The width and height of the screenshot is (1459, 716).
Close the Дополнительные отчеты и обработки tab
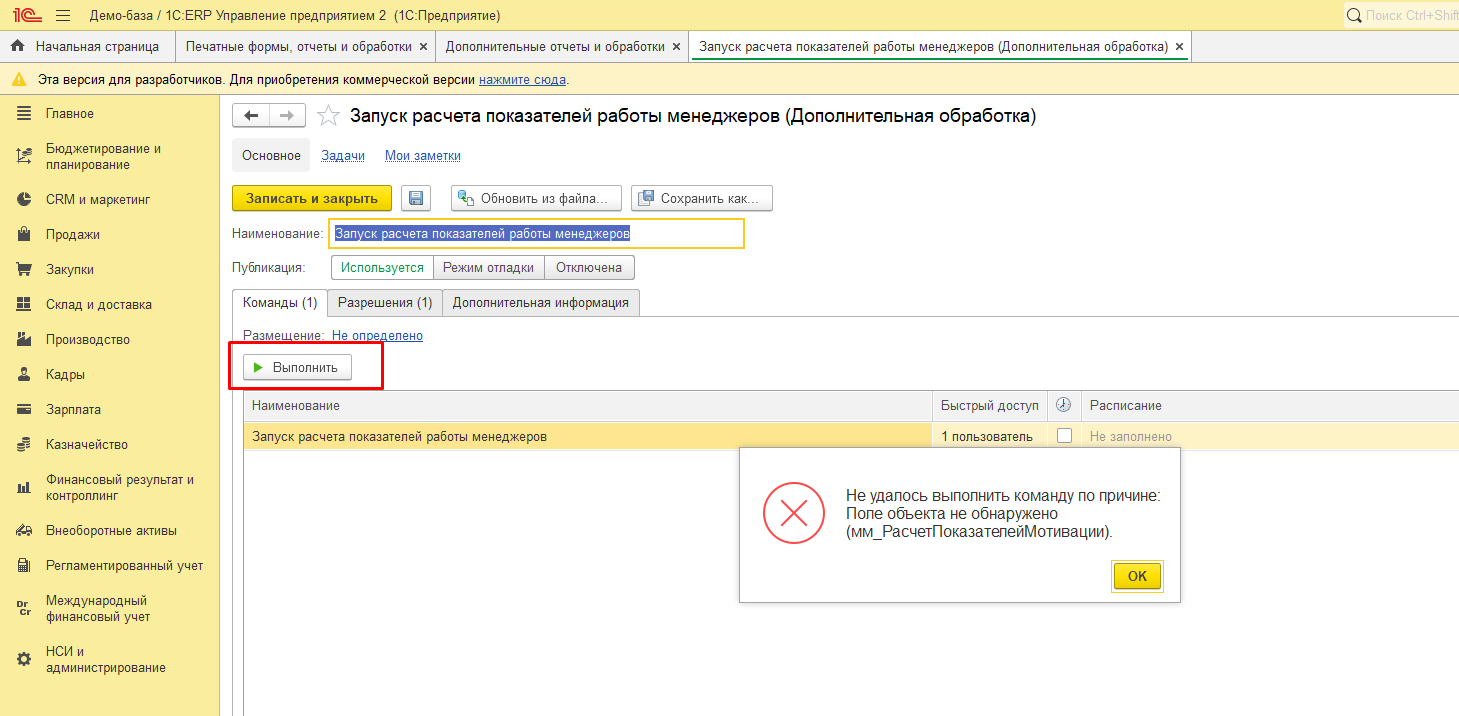[x=676, y=47]
